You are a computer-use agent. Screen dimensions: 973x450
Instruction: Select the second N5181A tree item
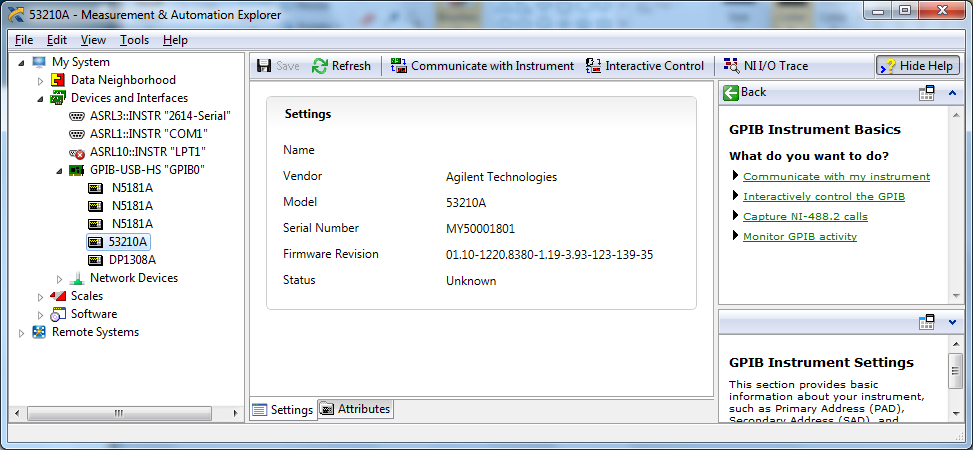click(x=132, y=206)
